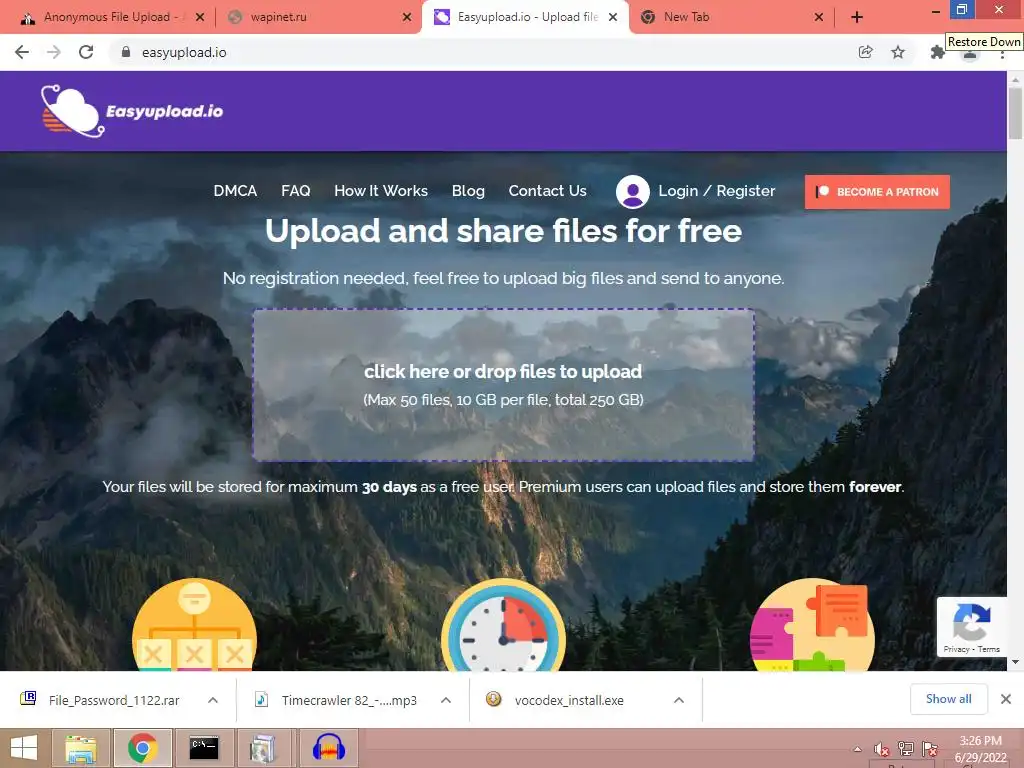Click the scrollbar down arrow
1024x768 pixels.
click(1015, 662)
